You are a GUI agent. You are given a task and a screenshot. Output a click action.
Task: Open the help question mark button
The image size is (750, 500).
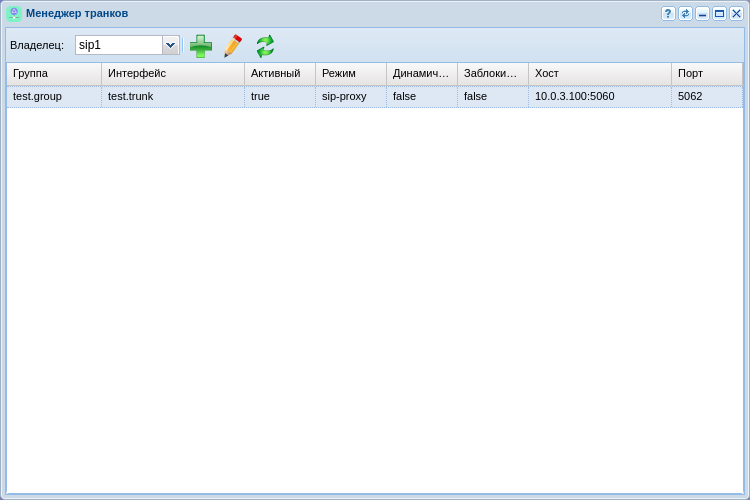point(668,13)
